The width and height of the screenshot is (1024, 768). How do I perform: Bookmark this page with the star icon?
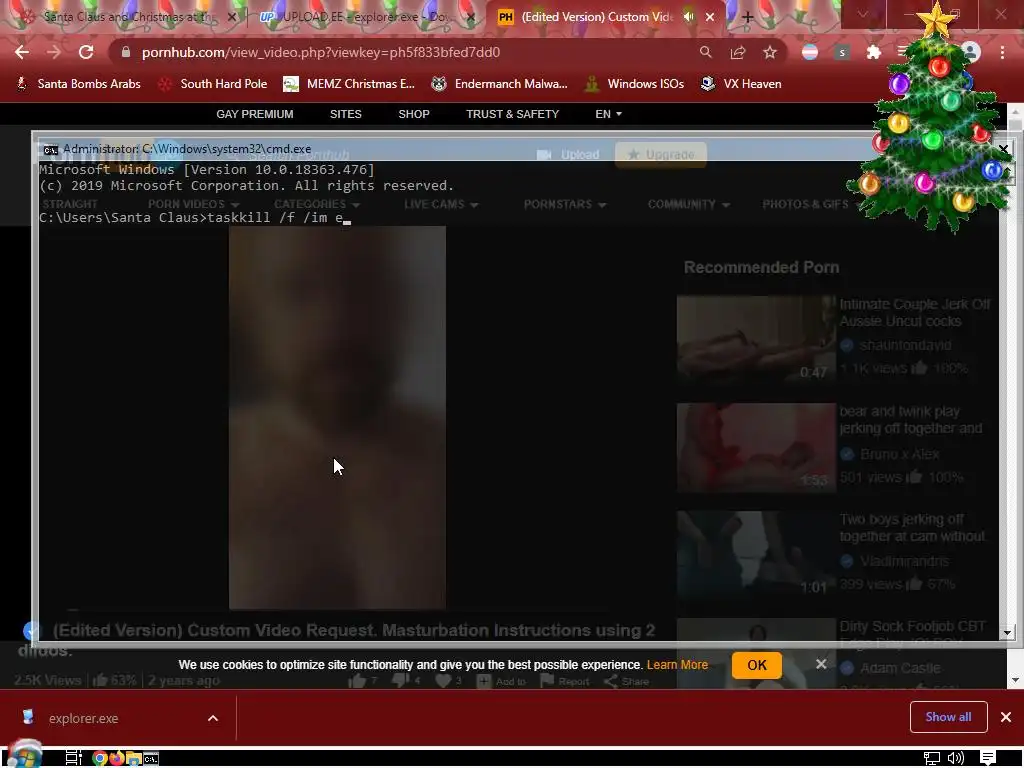770,52
